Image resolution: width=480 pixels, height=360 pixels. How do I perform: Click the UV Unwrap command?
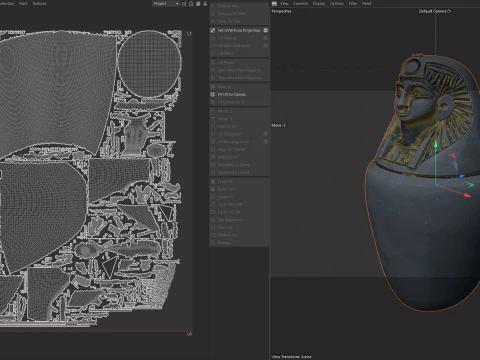pos(227,38)
